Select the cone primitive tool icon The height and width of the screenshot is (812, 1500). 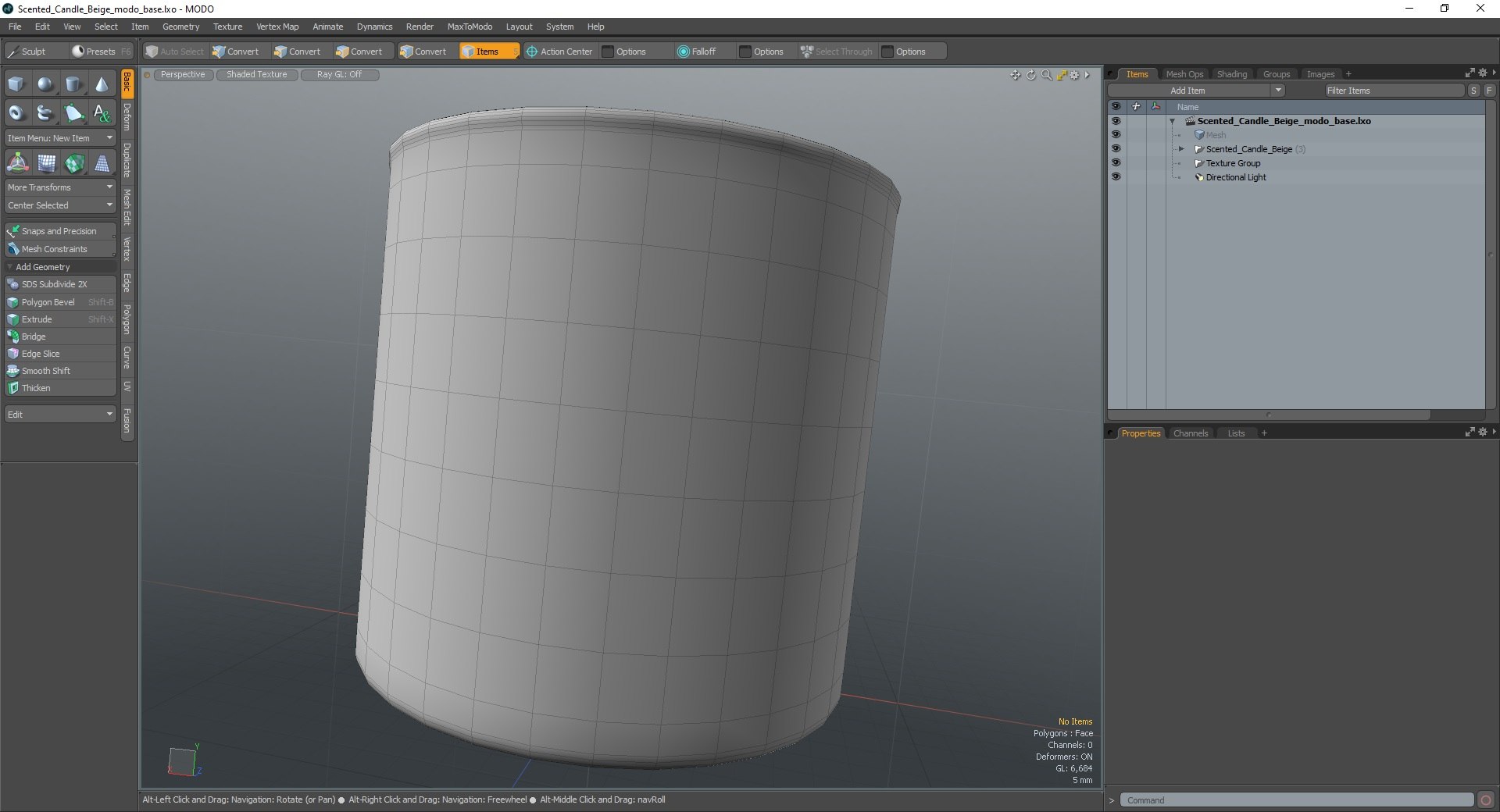[x=102, y=84]
